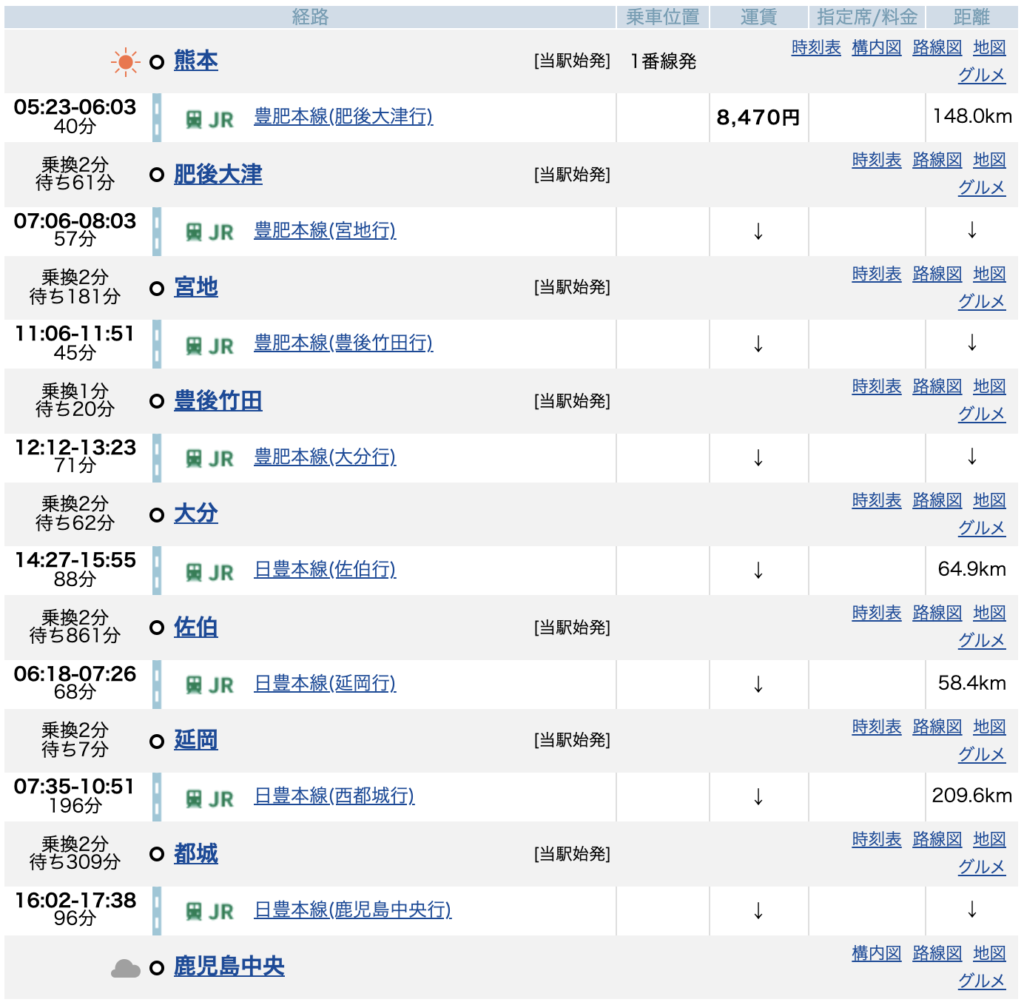Open the 豊肥本線(豊後竹田行) line link
This screenshot has width=1024, height=1005.
tap(343, 344)
